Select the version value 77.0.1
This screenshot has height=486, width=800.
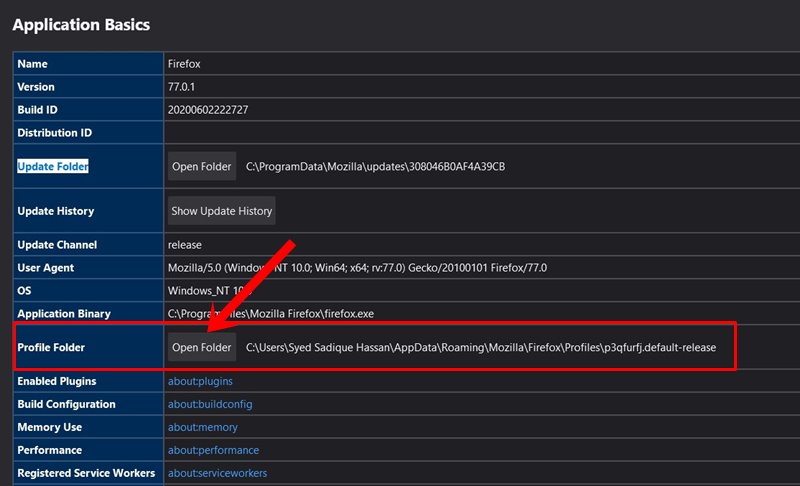(181, 87)
